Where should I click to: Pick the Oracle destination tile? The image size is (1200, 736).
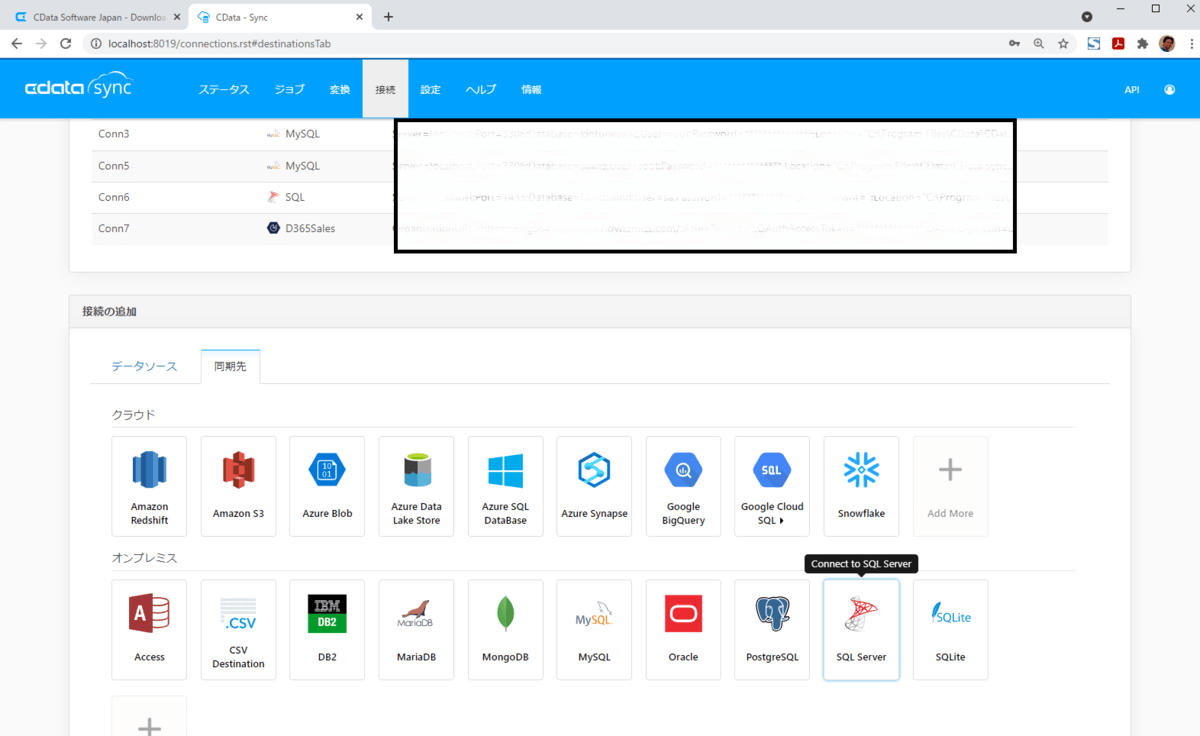[683, 630]
